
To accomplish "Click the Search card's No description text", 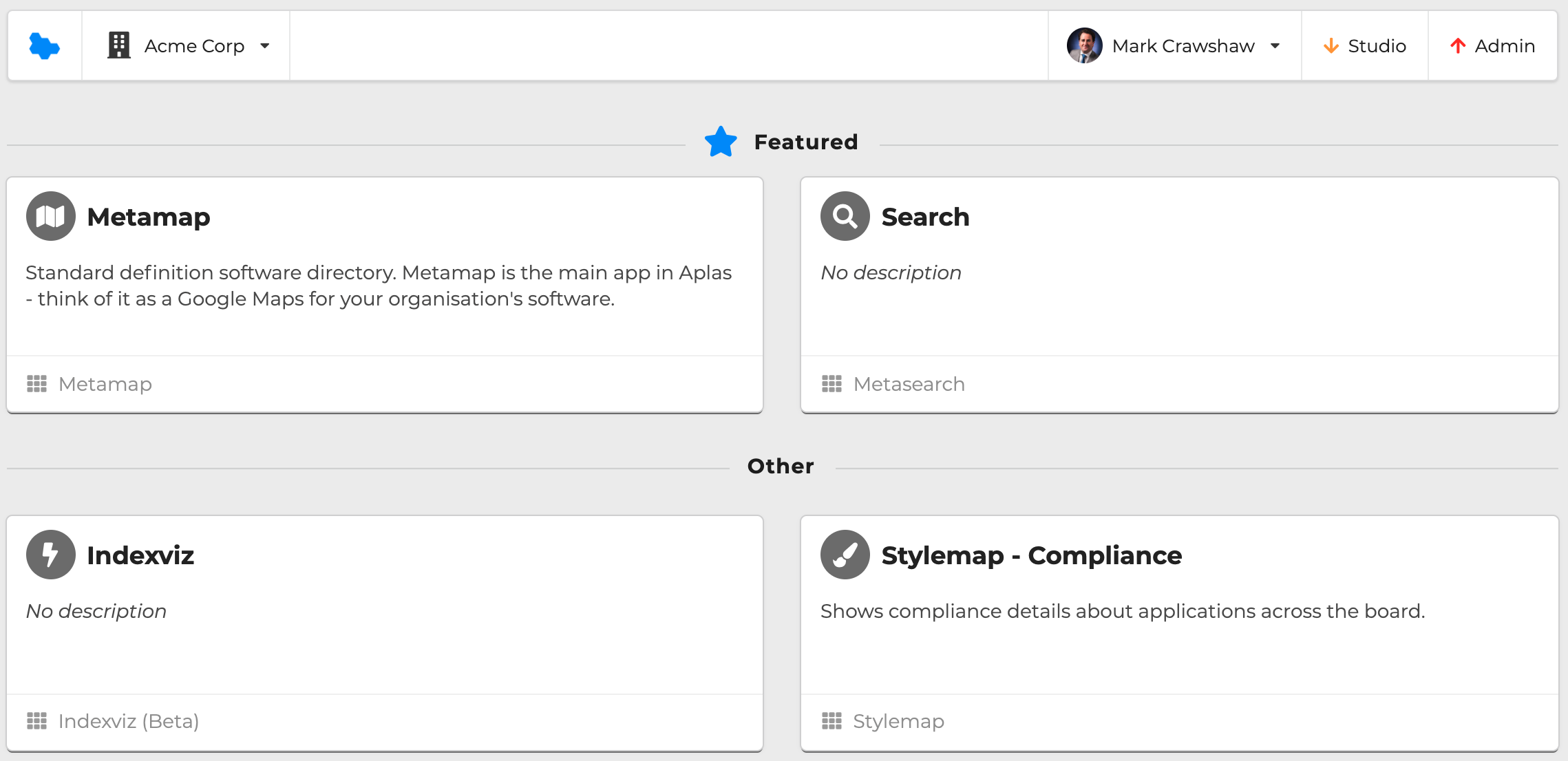I will [x=891, y=273].
